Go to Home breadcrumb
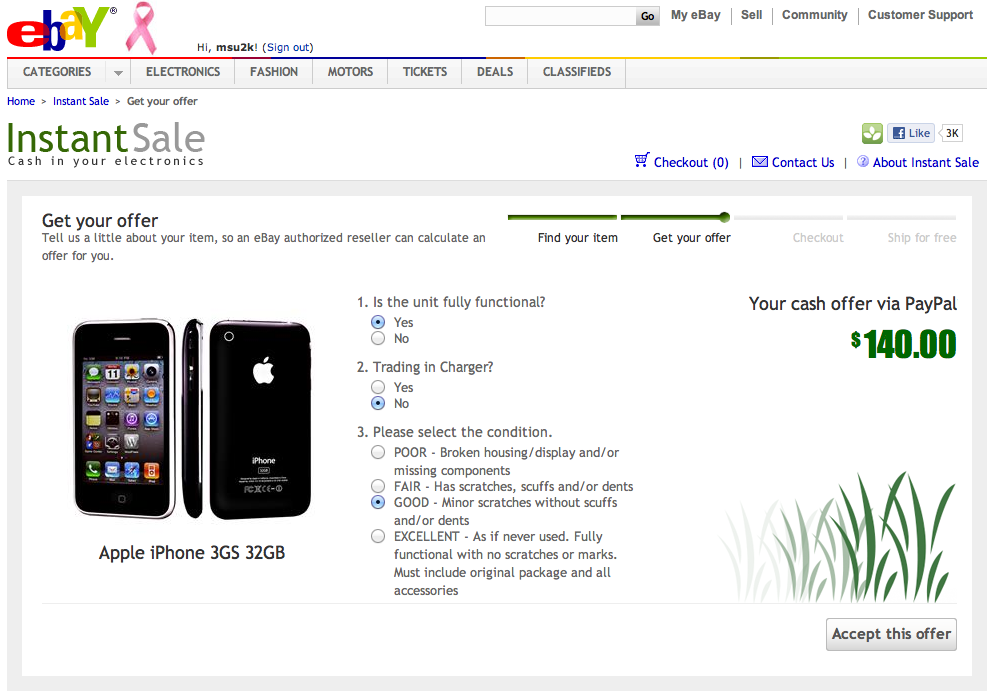This screenshot has width=997, height=700. tap(21, 101)
